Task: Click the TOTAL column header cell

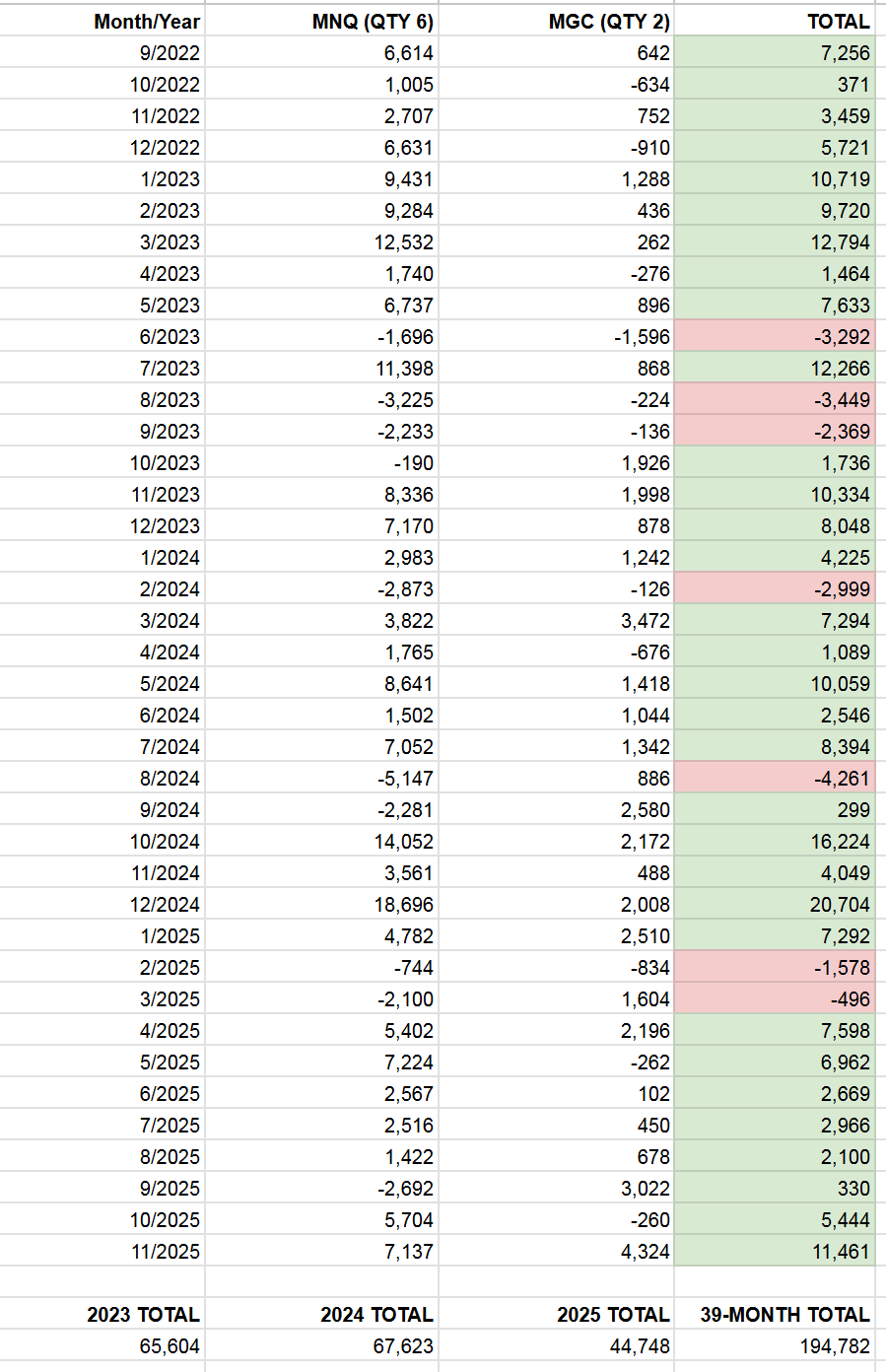Action: point(838,22)
